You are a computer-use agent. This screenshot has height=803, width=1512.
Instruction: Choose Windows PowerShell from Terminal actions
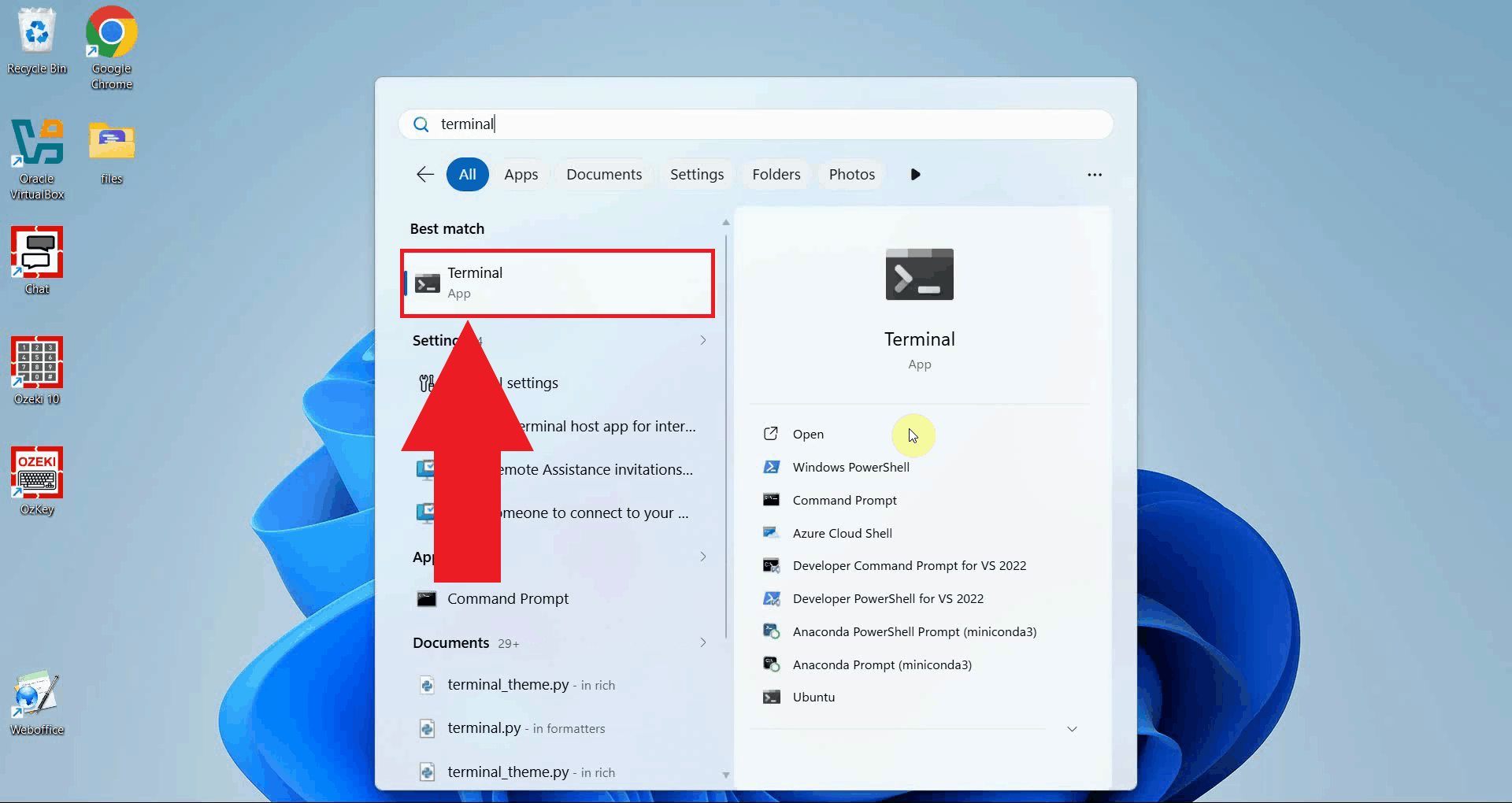851,467
